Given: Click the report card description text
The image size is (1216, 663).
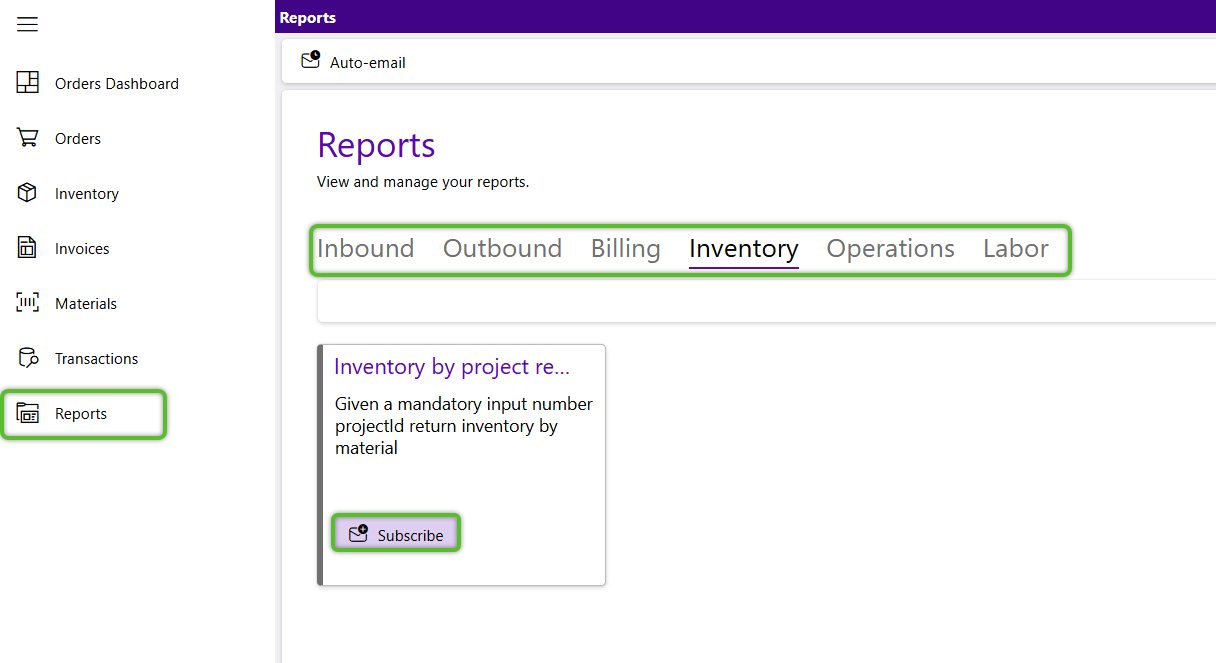Looking at the screenshot, I should click(463, 426).
